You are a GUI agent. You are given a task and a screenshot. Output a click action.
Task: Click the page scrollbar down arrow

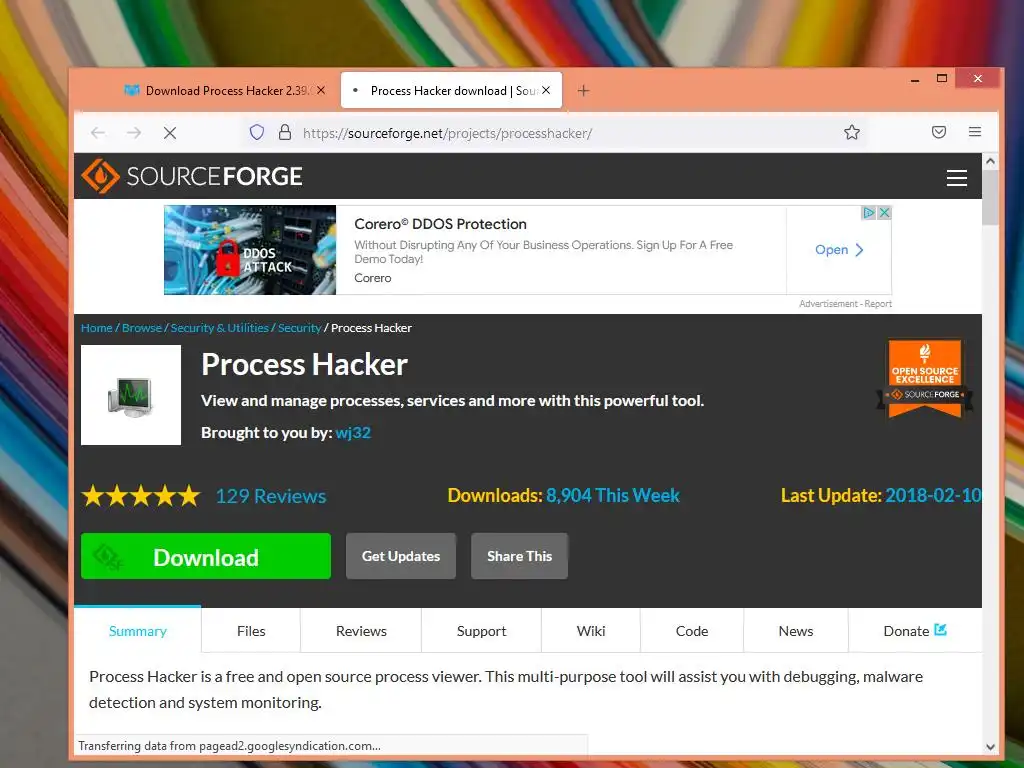(x=990, y=746)
